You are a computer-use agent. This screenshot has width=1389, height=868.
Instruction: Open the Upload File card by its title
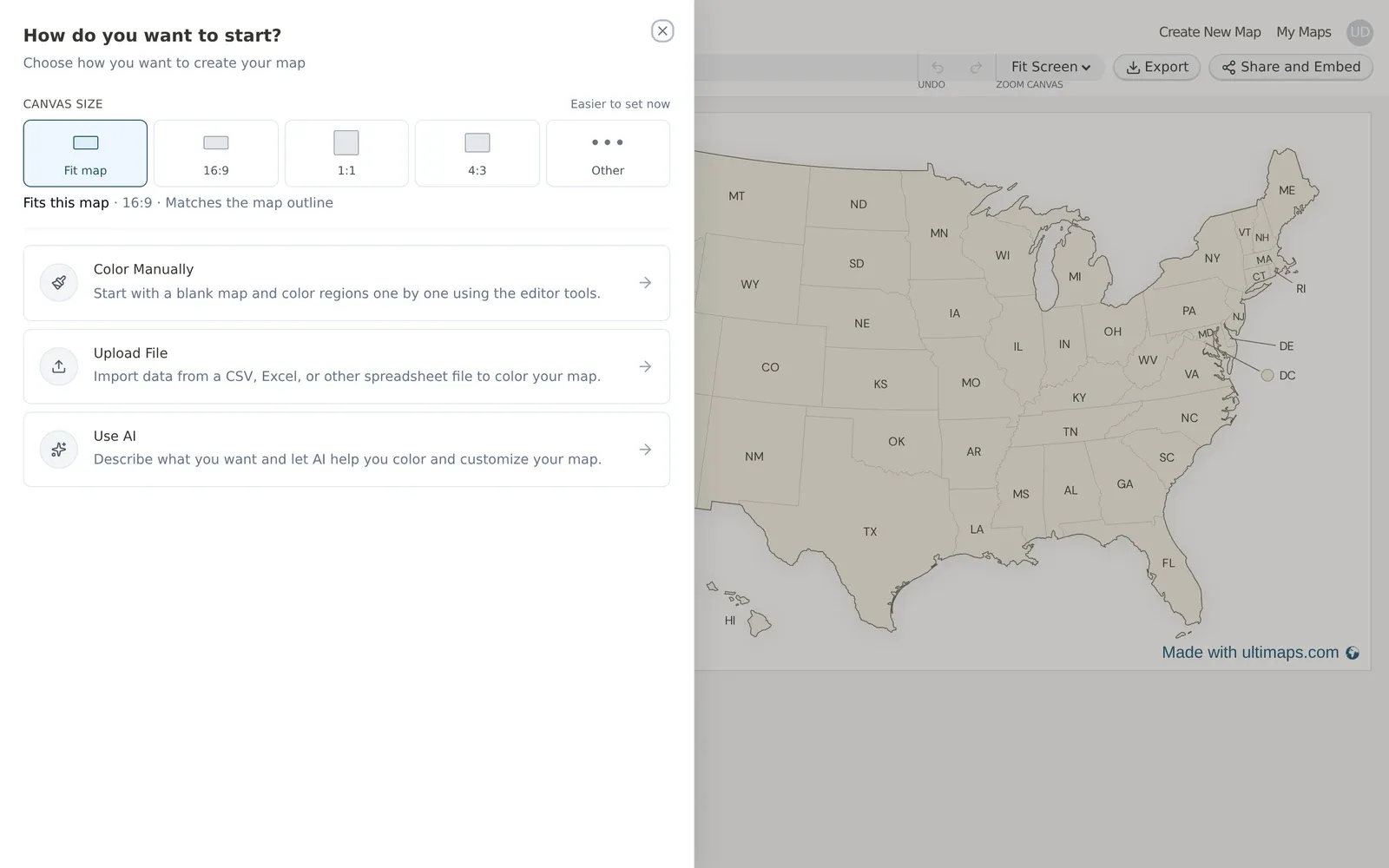[x=130, y=352]
